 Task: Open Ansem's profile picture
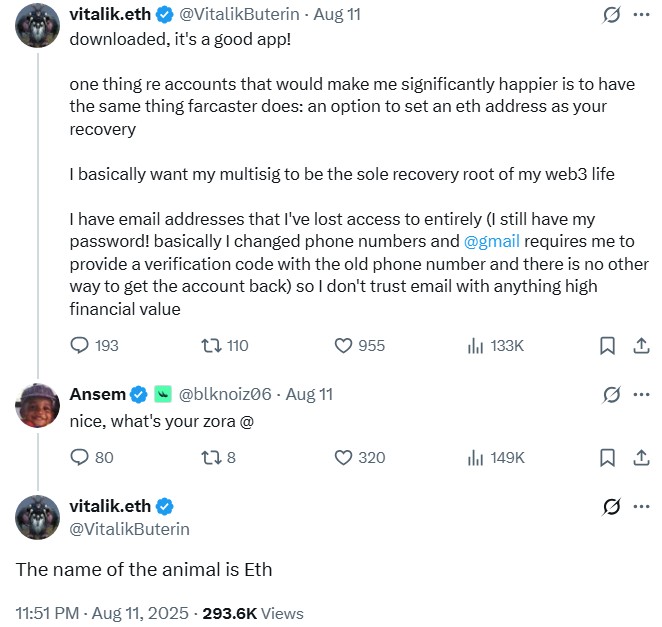pyautogui.click(x=37, y=405)
